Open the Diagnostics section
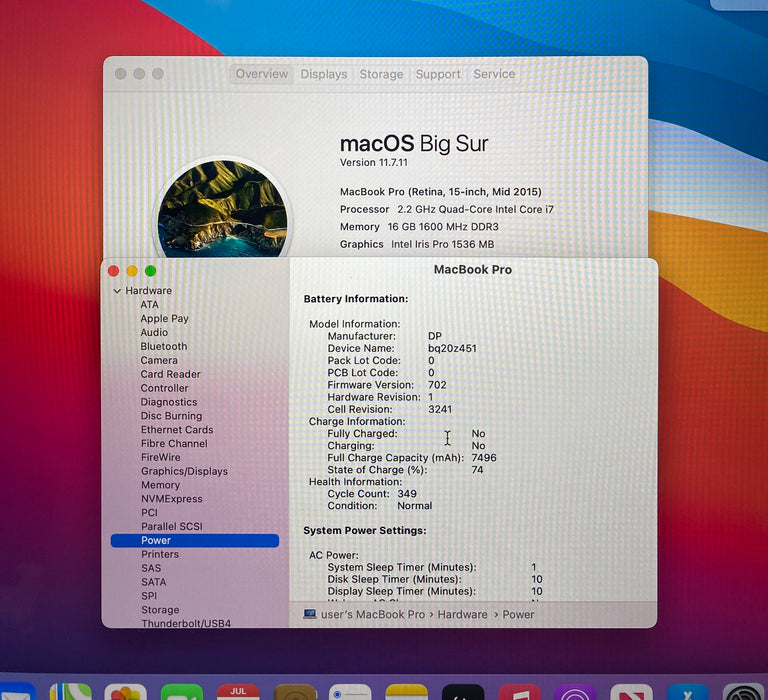 169,402
